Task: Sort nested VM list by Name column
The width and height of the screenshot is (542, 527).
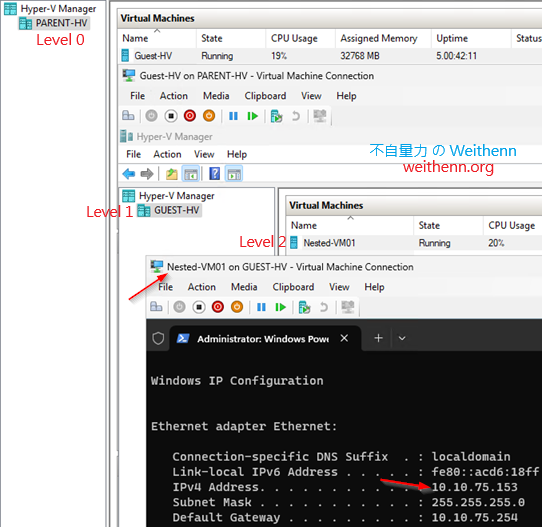Action: [x=350, y=226]
